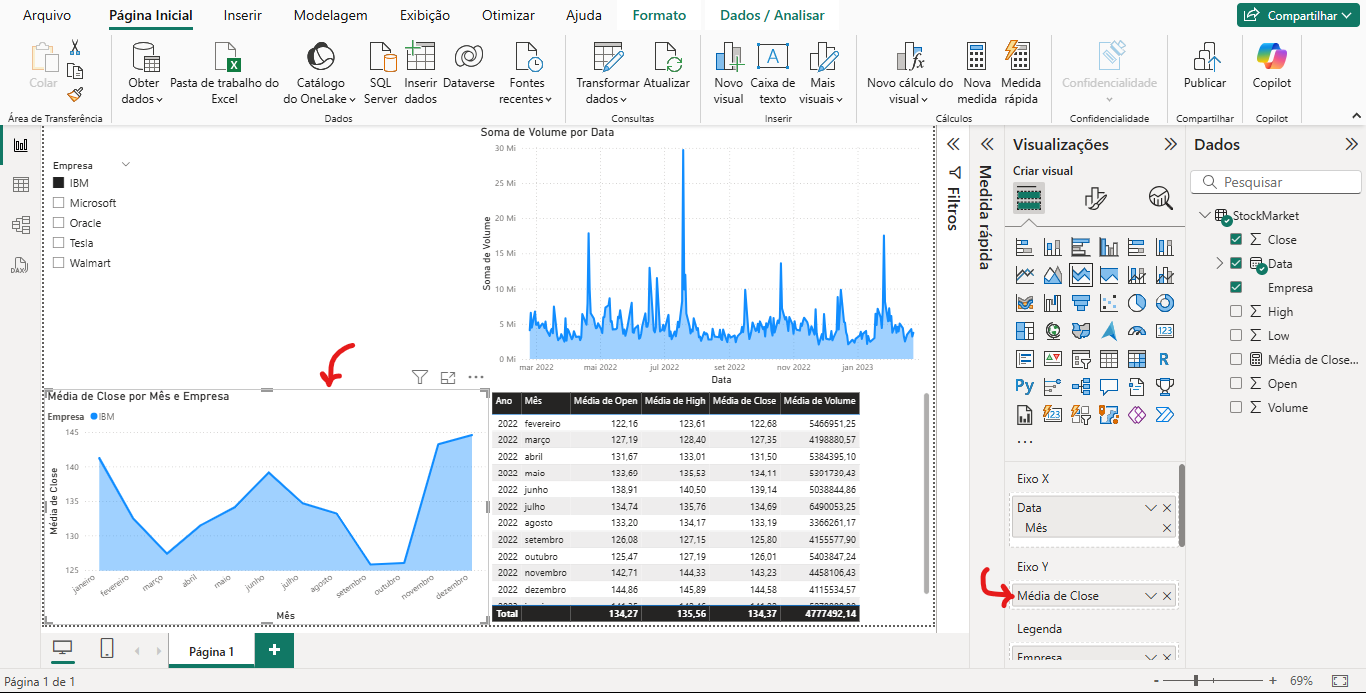Click the visual's filter icon
This screenshot has width=1366, height=693.
coord(420,377)
